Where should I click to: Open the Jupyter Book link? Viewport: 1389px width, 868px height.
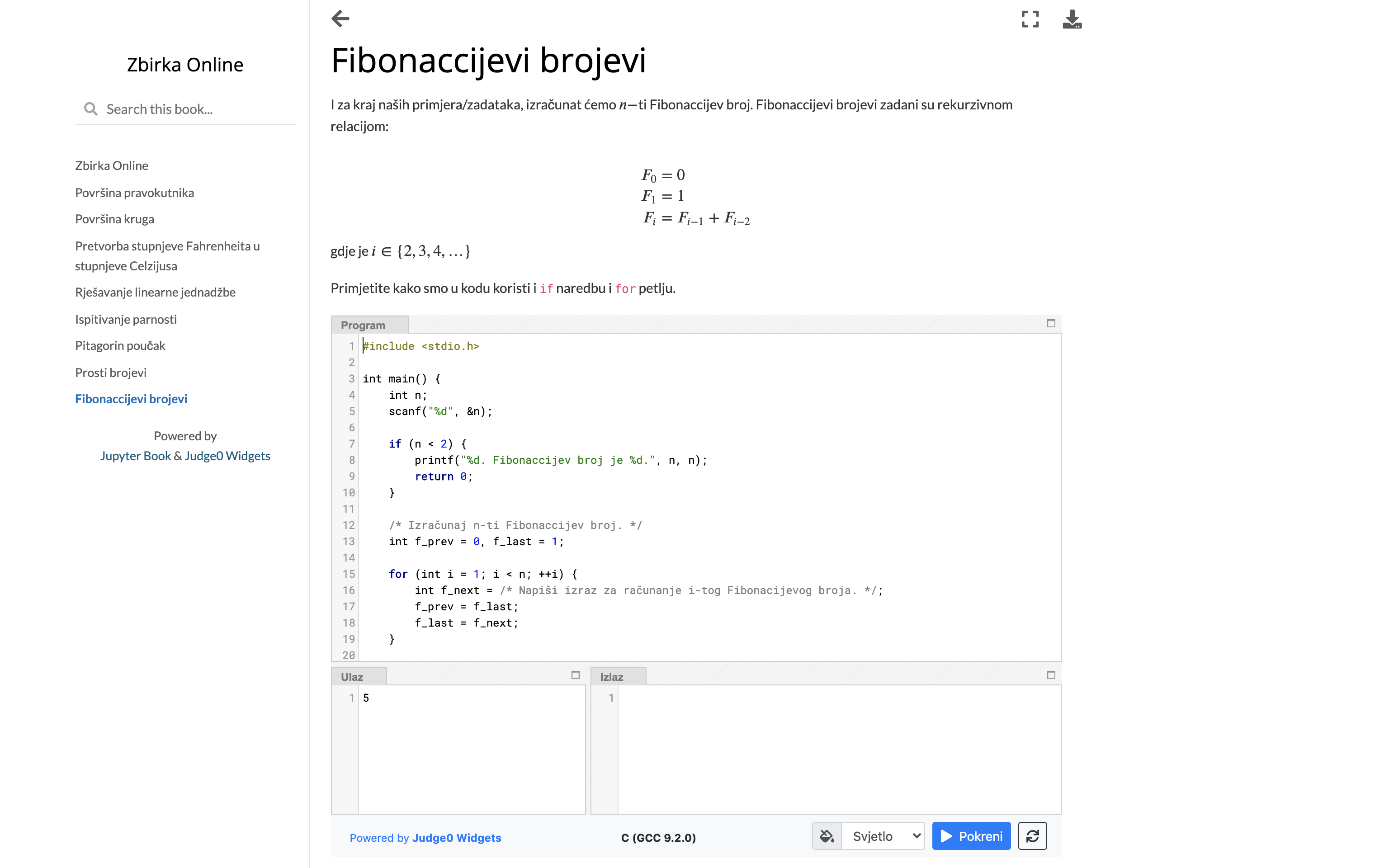[136, 456]
